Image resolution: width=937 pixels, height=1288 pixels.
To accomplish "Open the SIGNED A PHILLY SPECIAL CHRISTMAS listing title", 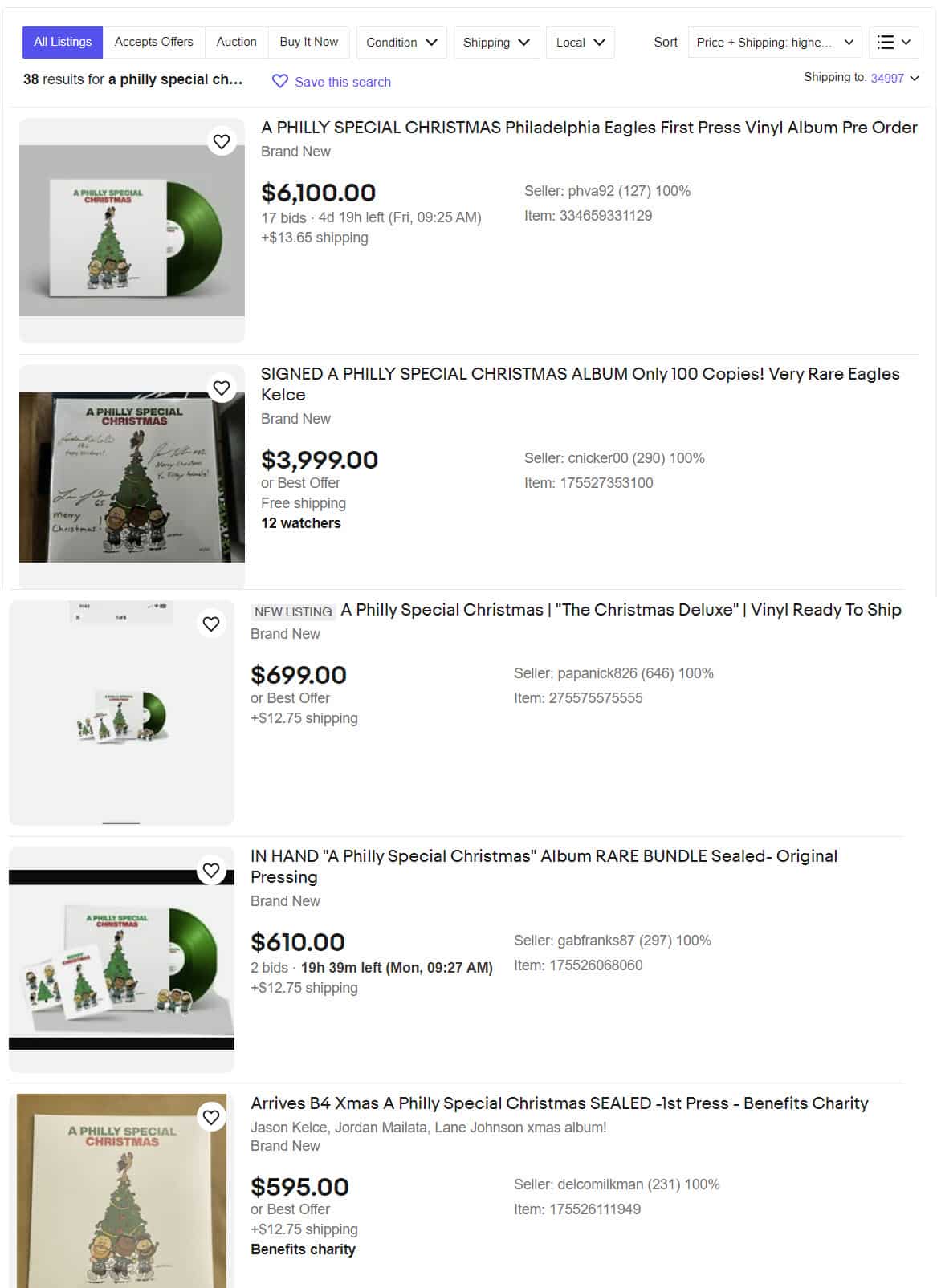I will [x=580, y=384].
